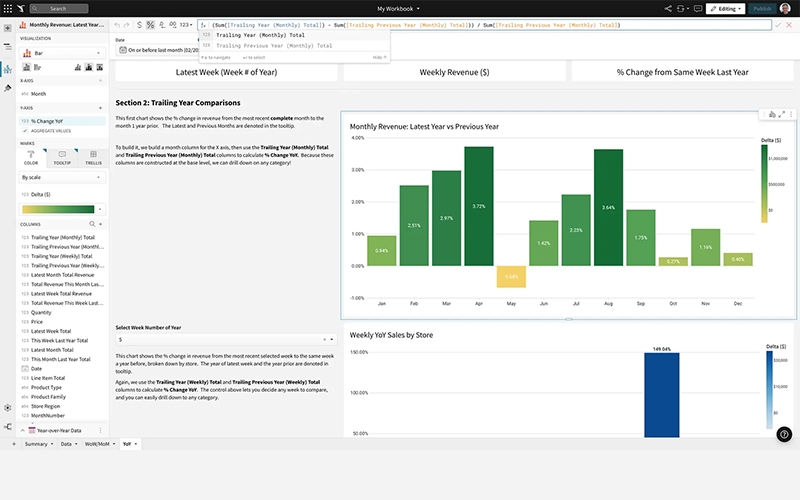
Task: Click the green gradient color scale swatch
Action: tap(59, 209)
